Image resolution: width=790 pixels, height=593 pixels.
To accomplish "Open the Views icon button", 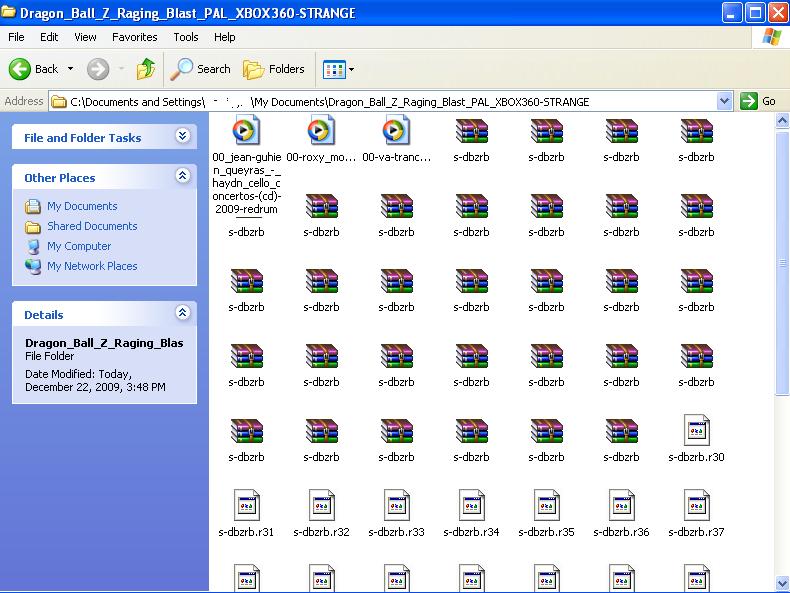I will click(334, 70).
